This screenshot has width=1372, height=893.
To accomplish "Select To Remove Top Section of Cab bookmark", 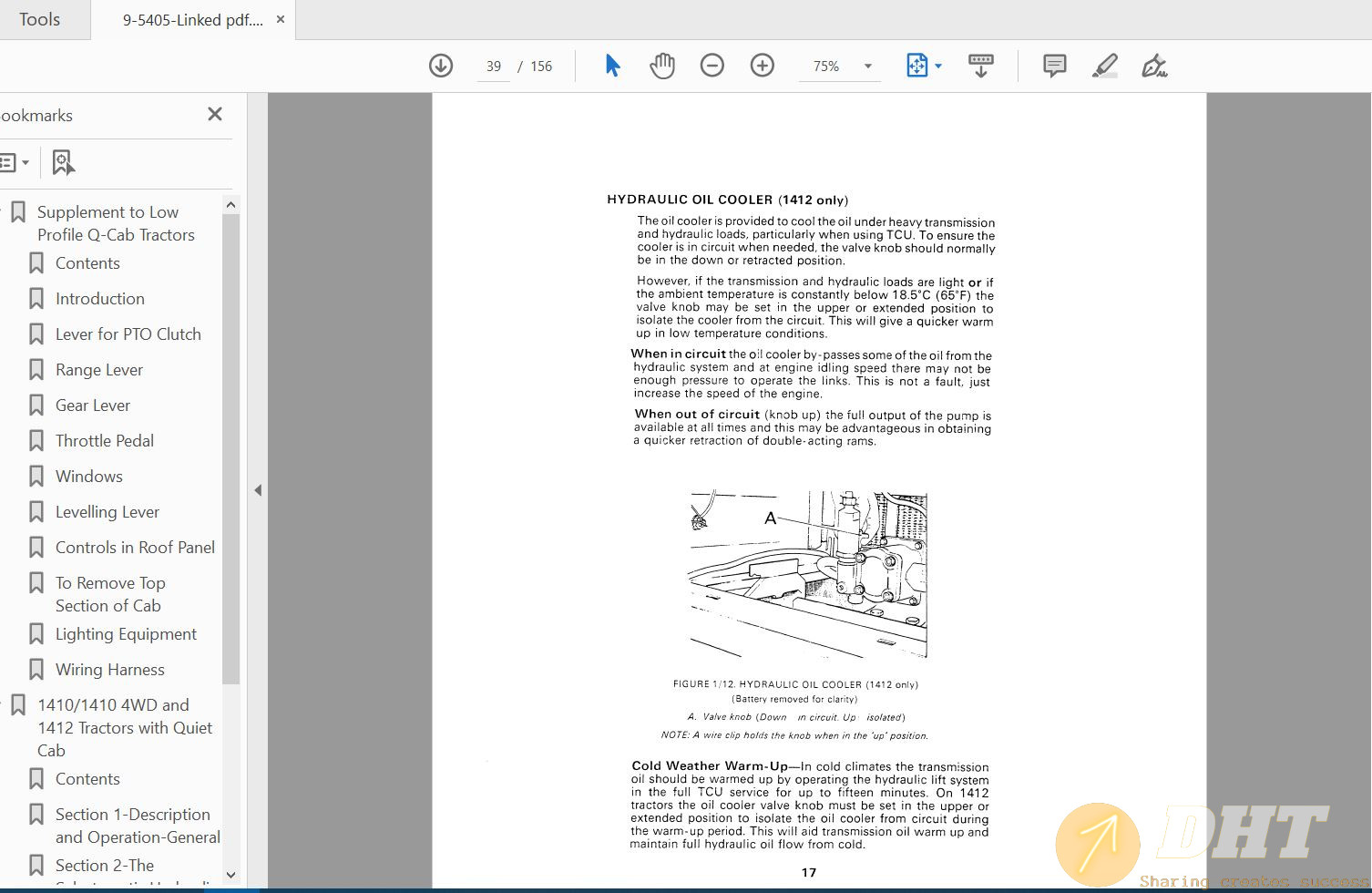I will [110, 594].
